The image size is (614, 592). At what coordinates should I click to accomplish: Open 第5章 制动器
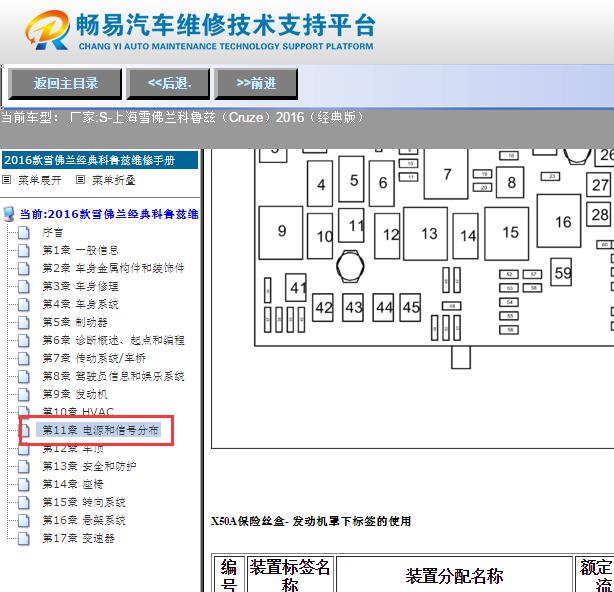tap(75, 322)
